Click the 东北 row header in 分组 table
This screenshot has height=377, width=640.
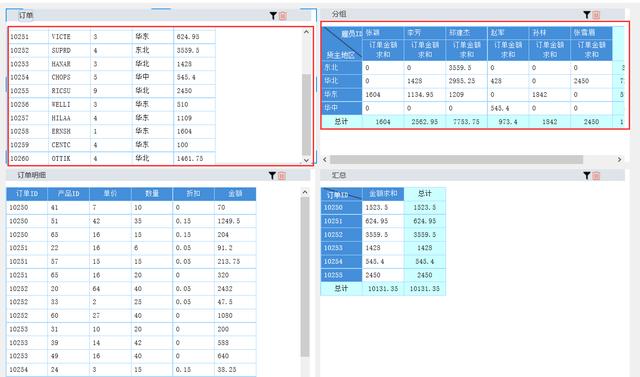point(342,68)
